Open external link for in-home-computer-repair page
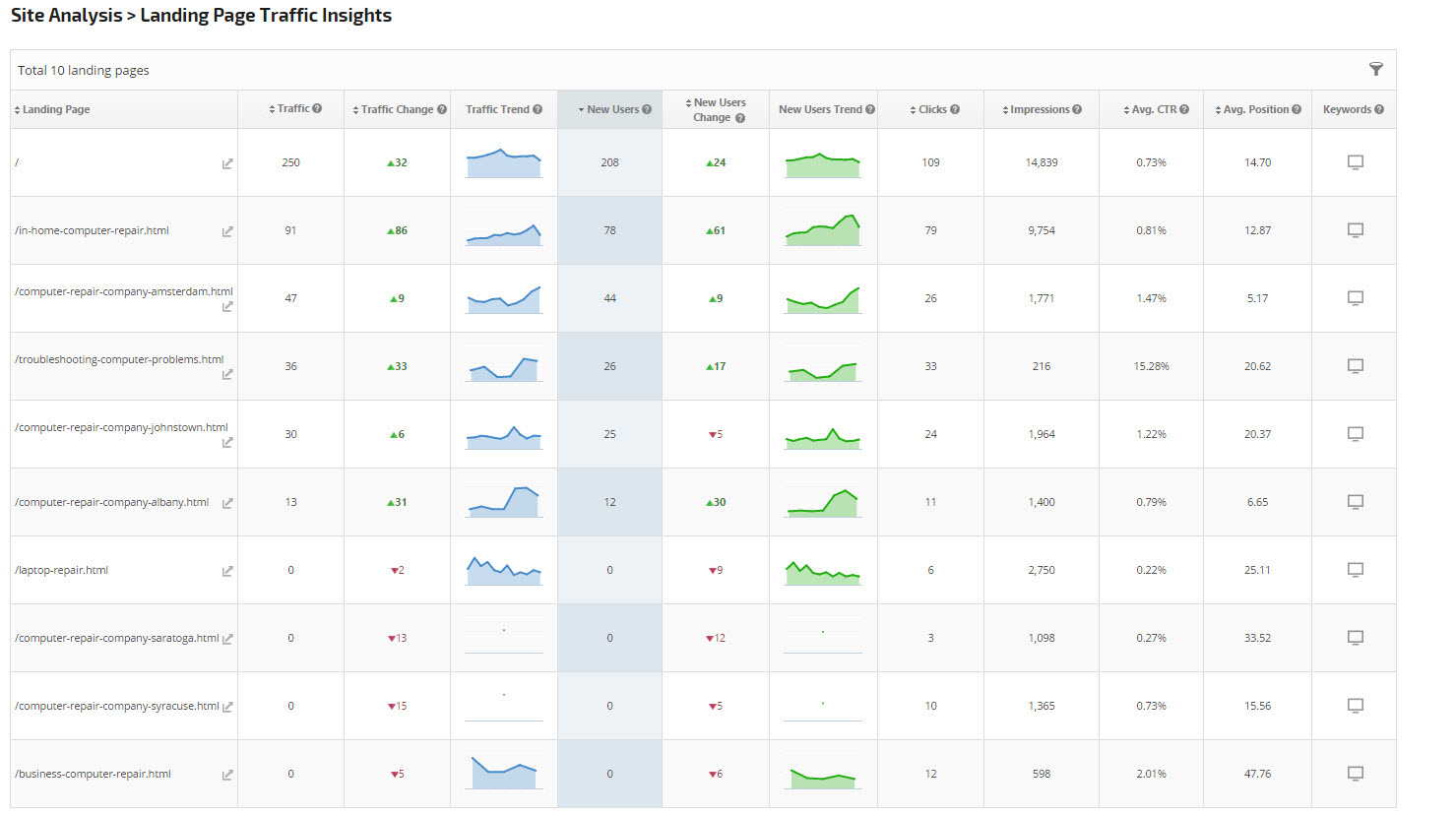Viewport: 1456px width, 815px height. 227,231
